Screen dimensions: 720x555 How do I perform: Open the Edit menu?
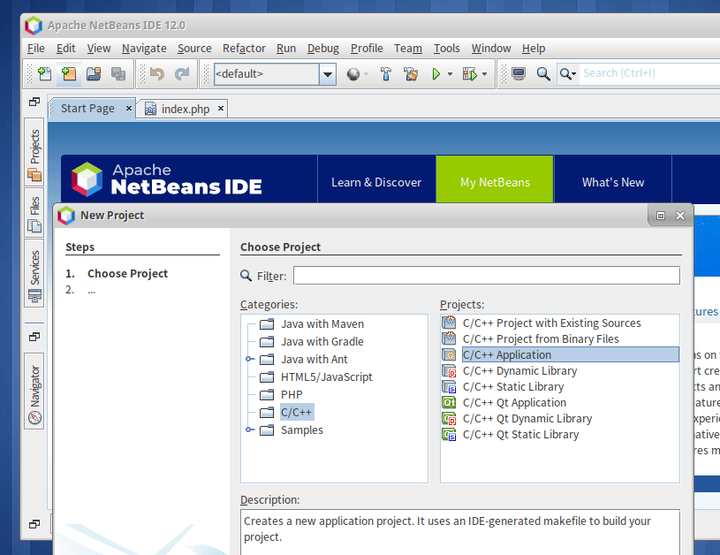tap(66, 48)
